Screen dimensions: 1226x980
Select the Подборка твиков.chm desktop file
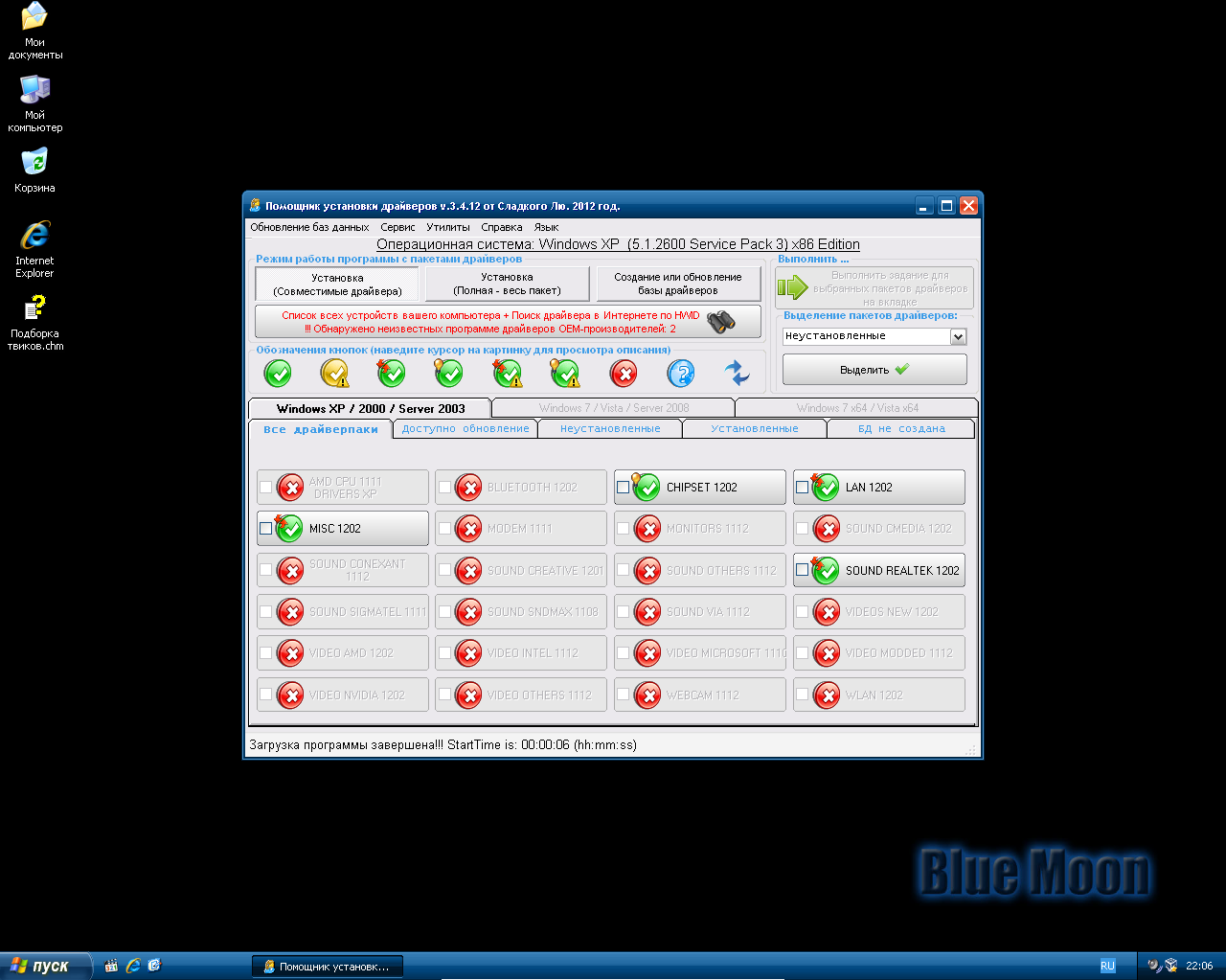pyautogui.click(x=35, y=323)
